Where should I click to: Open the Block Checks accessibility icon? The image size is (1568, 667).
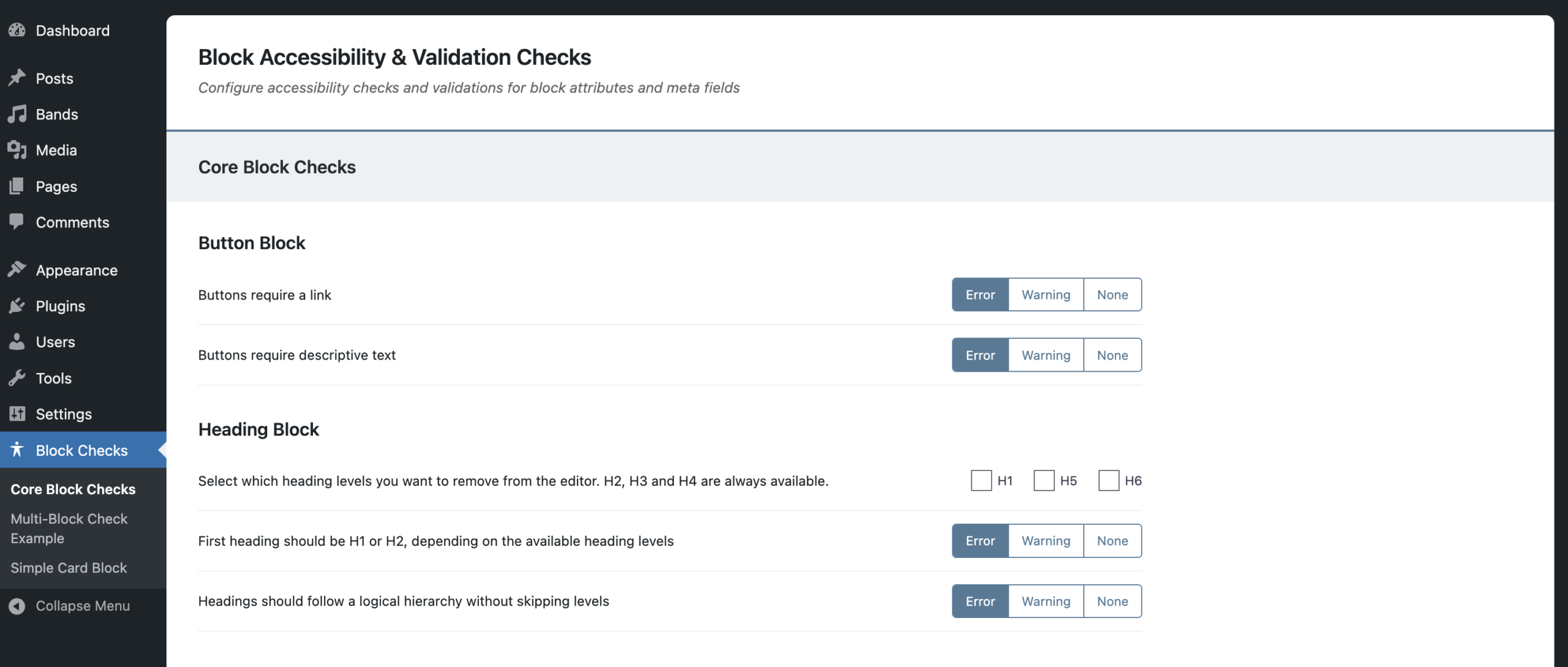coord(18,450)
